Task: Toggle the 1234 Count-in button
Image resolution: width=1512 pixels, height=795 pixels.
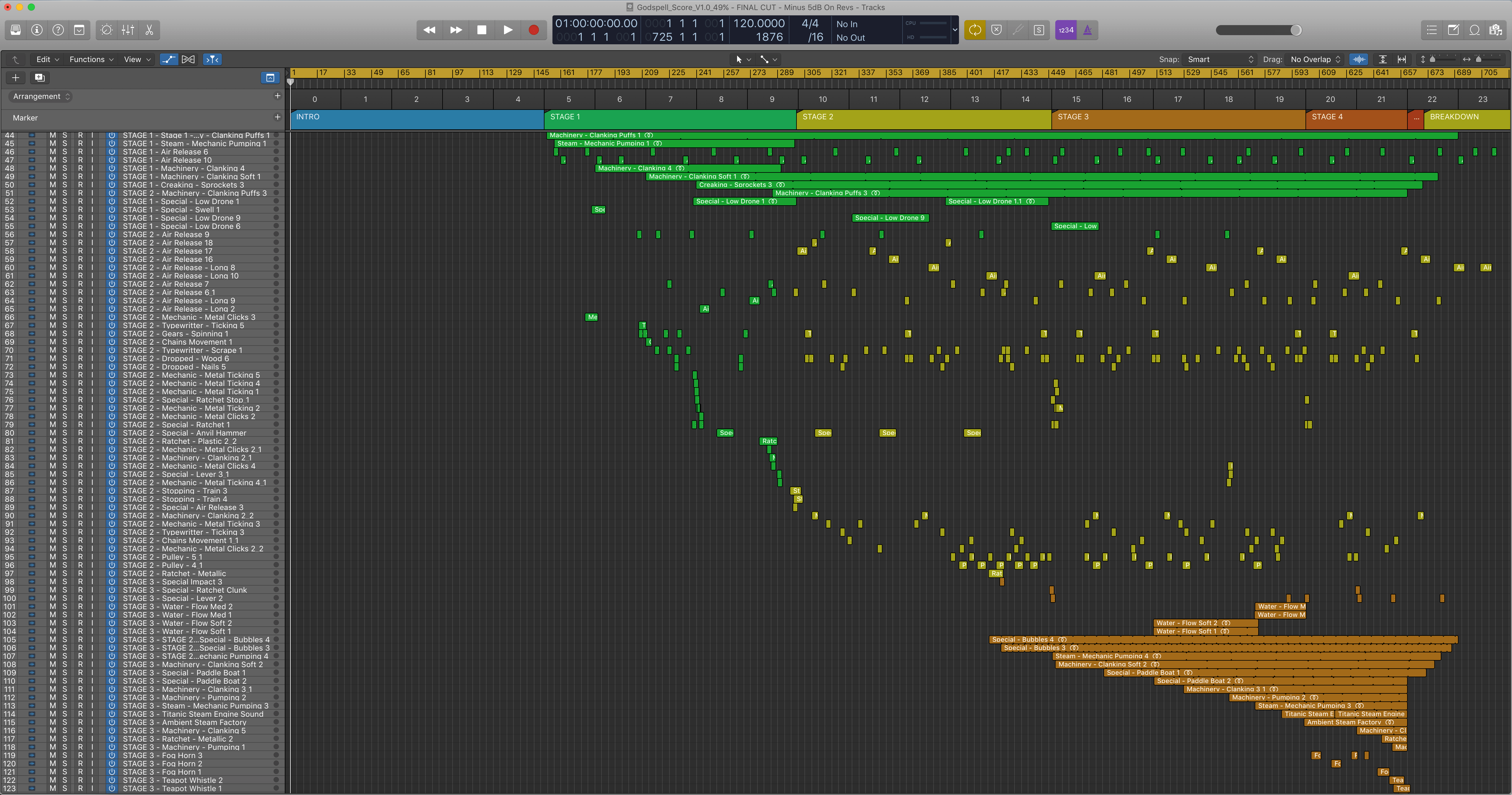Action: 1066,30
